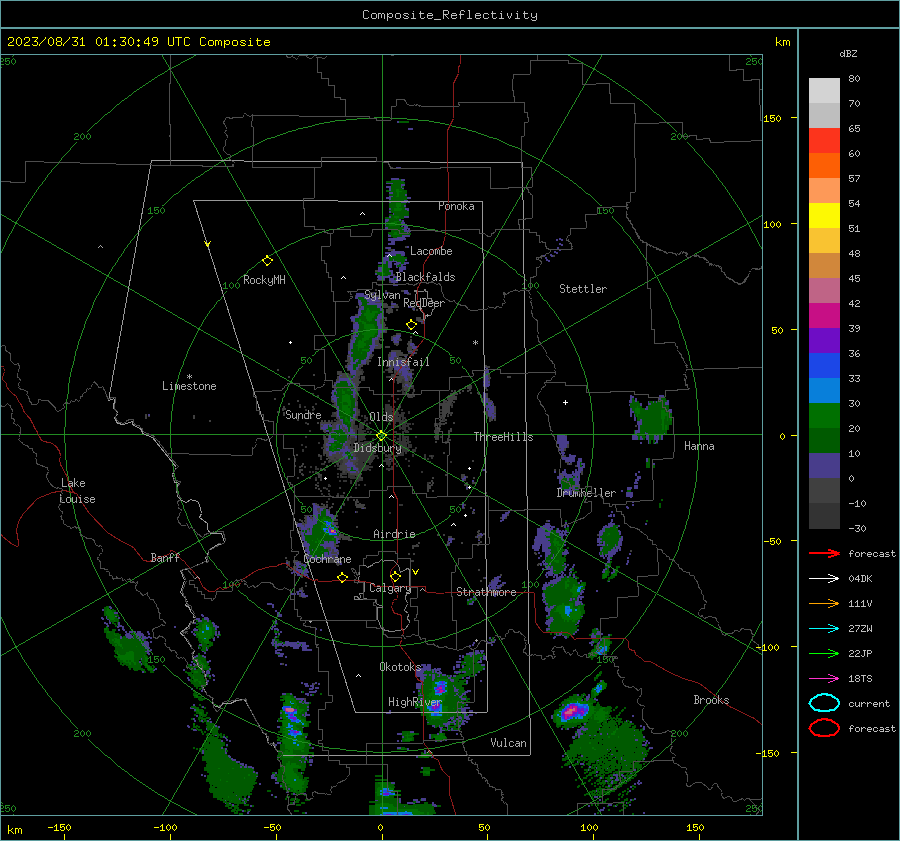Click the ThreeHills label
The height and width of the screenshot is (841, 900).
[x=503, y=437]
